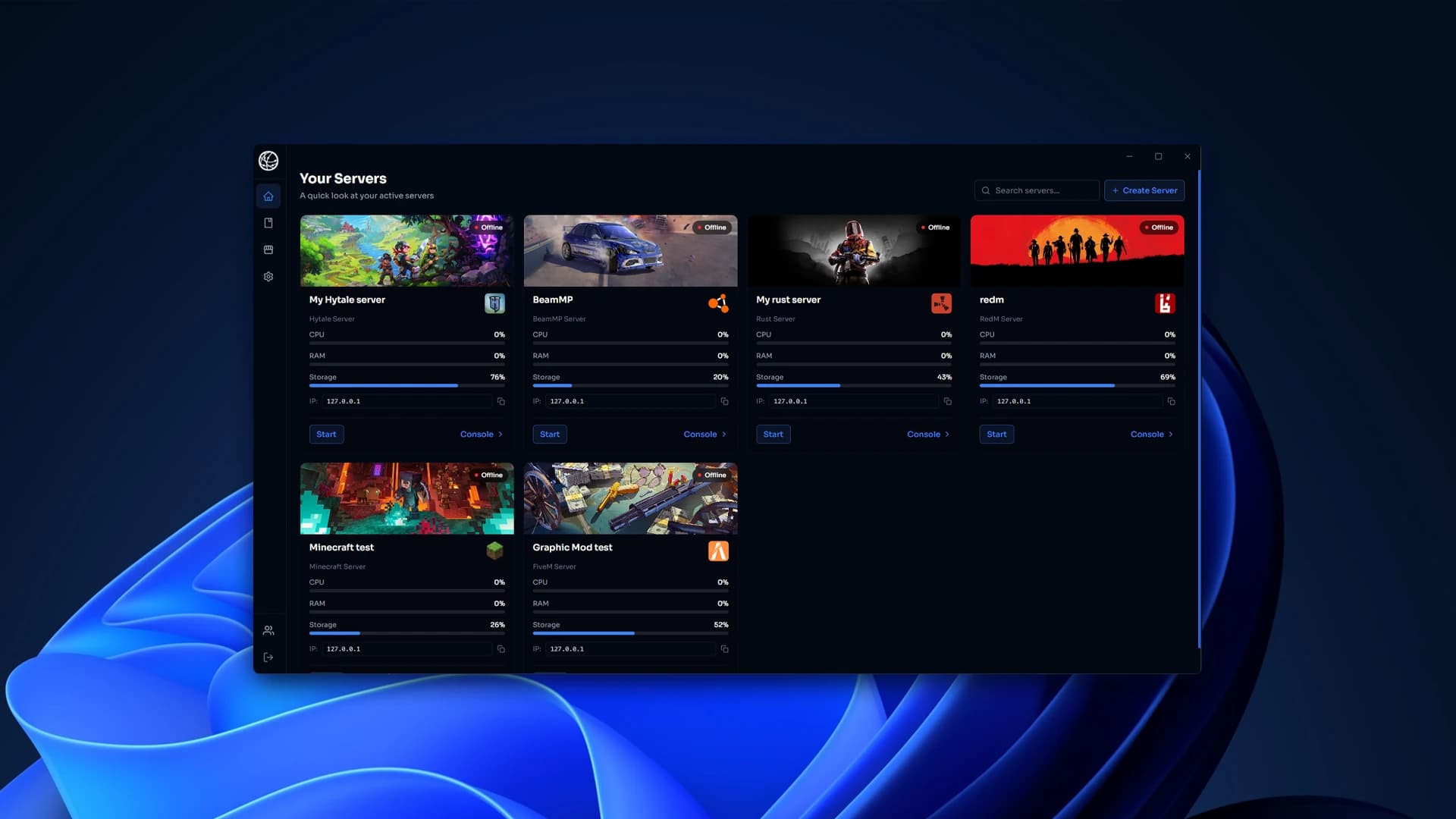The height and width of the screenshot is (819, 1456).
Task: Click the Create Server button
Action: [1144, 190]
